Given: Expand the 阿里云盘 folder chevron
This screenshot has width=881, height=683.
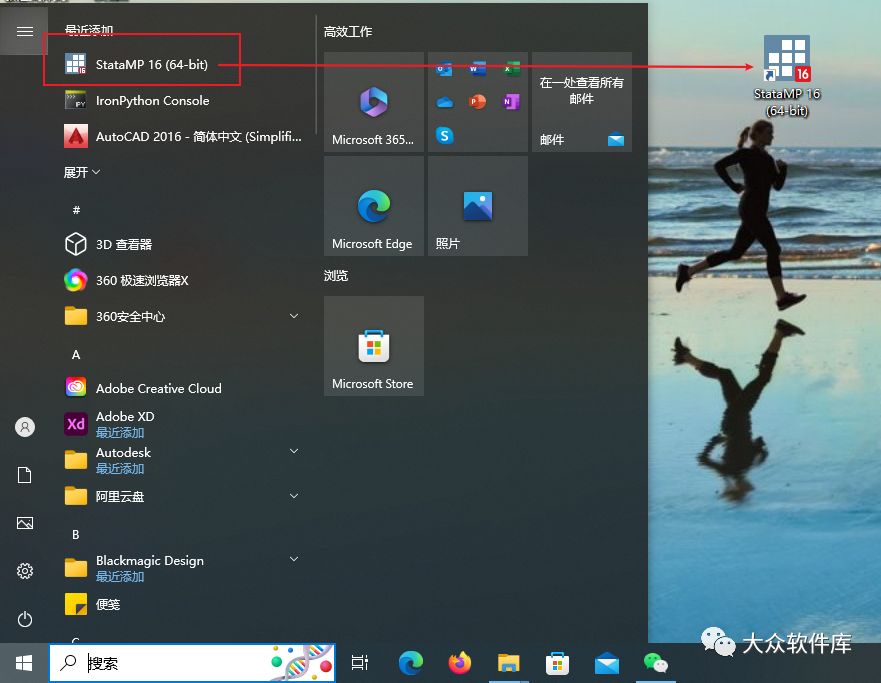Looking at the screenshot, I should tap(294, 495).
